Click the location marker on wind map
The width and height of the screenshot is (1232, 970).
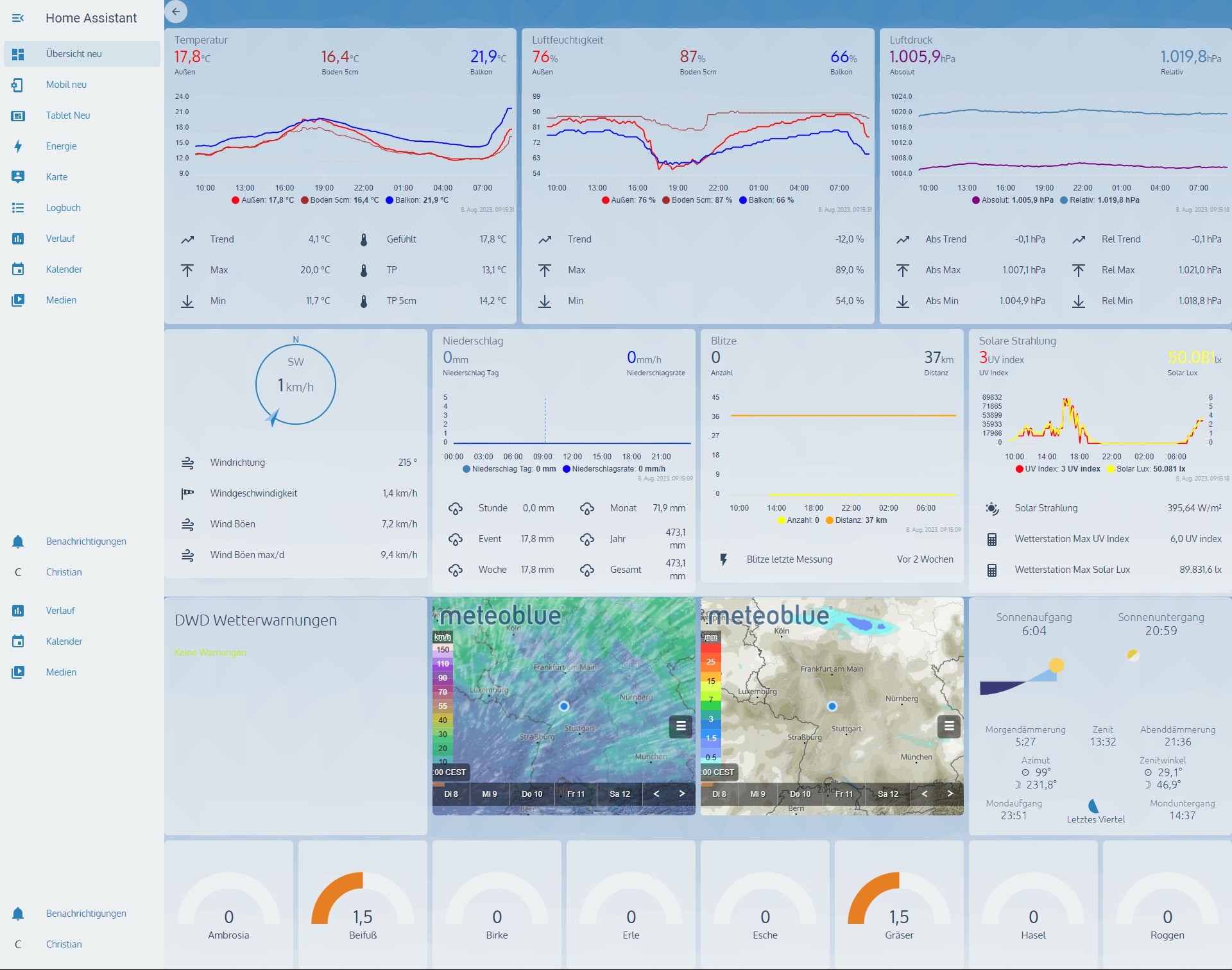pyautogui.click(x=564, y=706)
